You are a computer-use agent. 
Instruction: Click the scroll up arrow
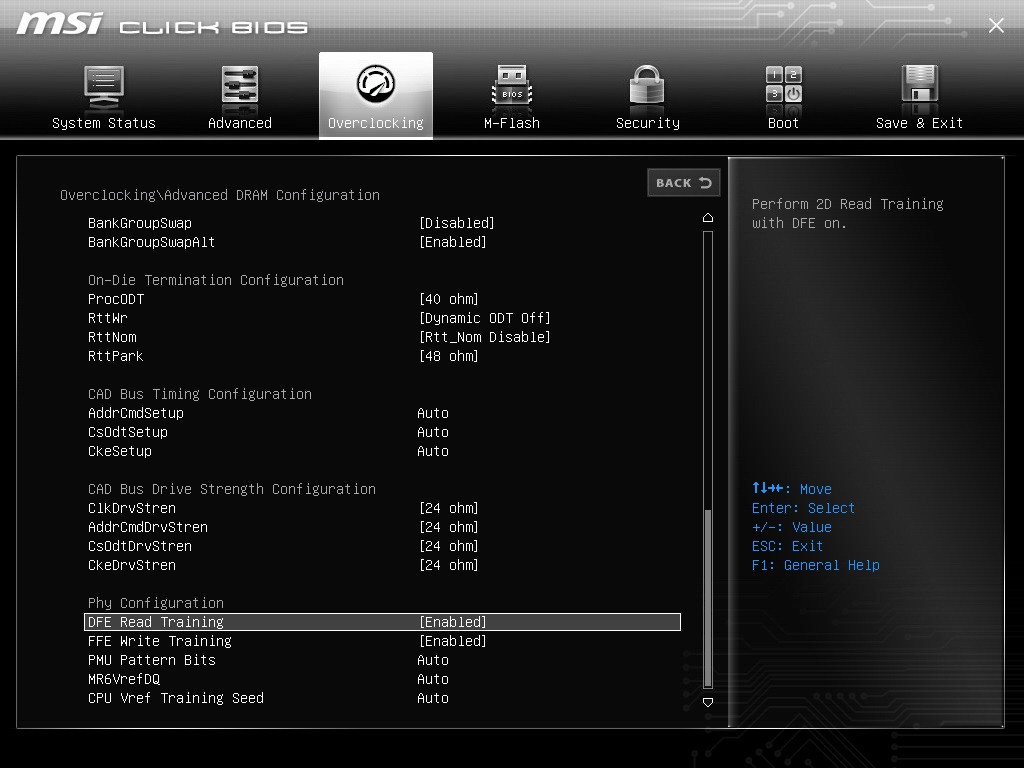(x=708, y=217)
